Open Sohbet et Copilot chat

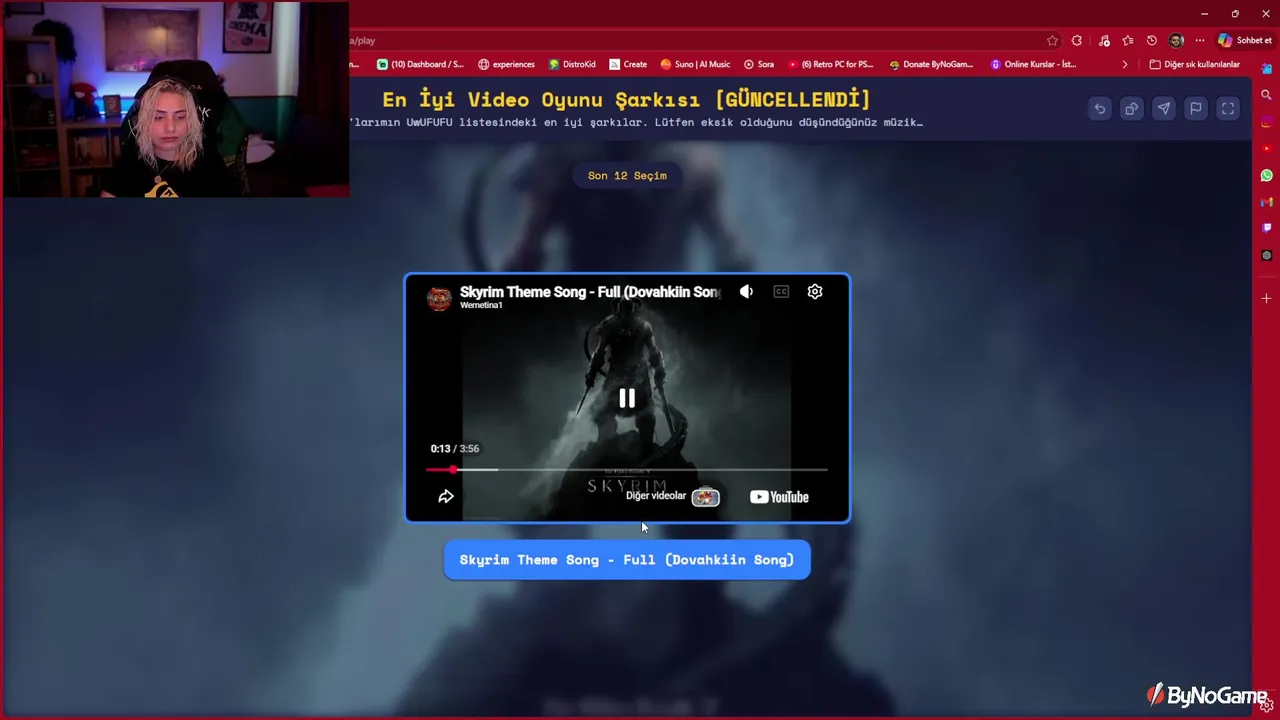pos(1244,41)
